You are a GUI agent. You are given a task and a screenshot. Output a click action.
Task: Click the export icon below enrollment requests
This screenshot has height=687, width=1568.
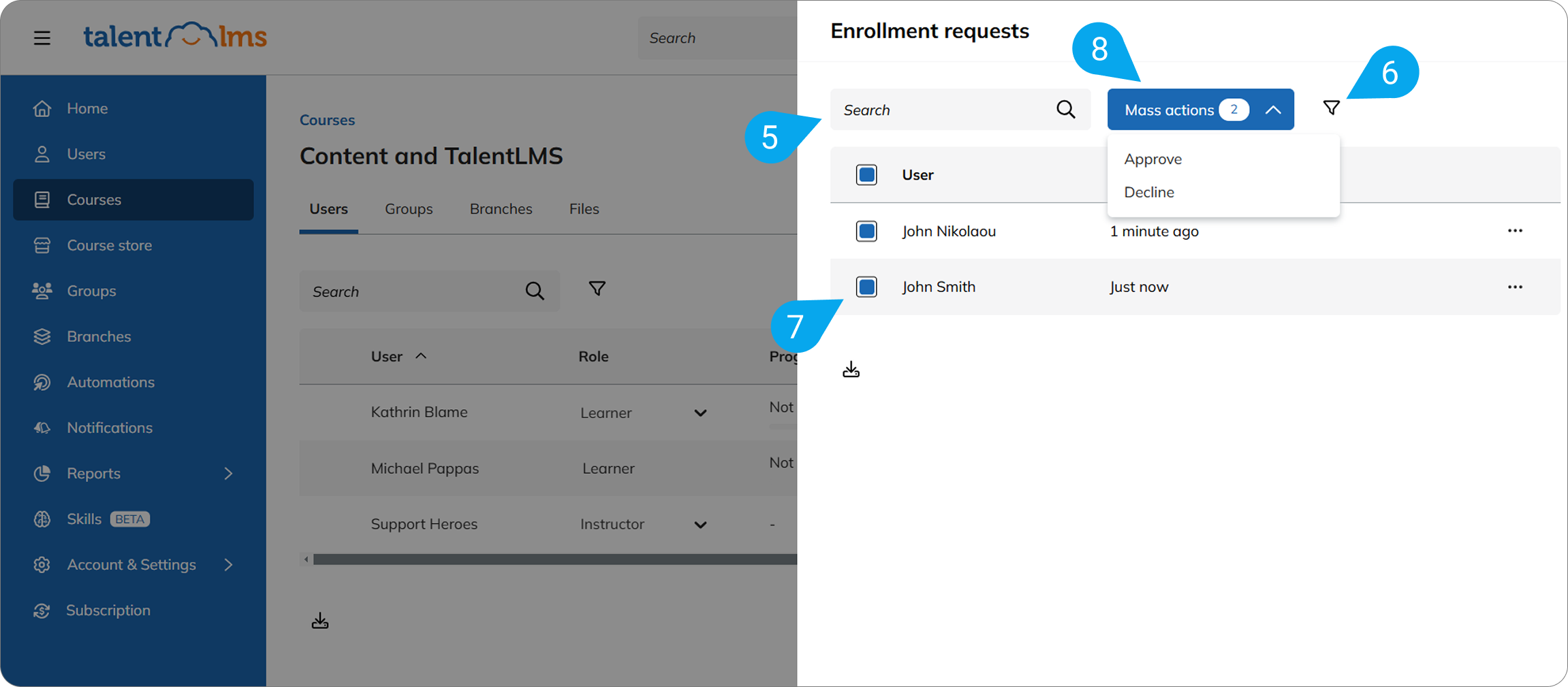click(851, 370)
